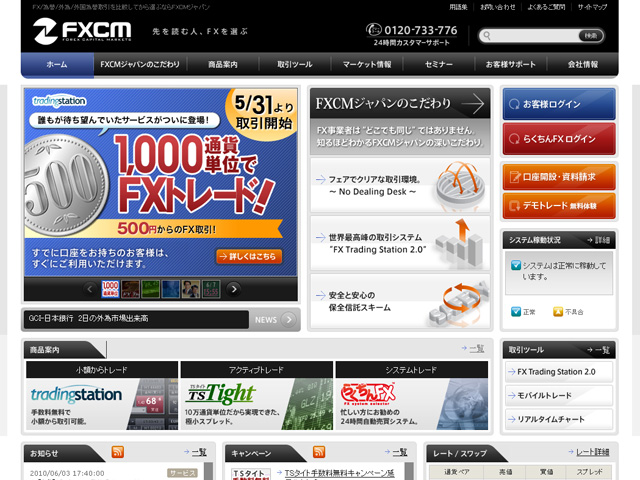Open the ホーム tab
Image resolution: width=640 pixels, height=480 pixels.
pos(56,64)
